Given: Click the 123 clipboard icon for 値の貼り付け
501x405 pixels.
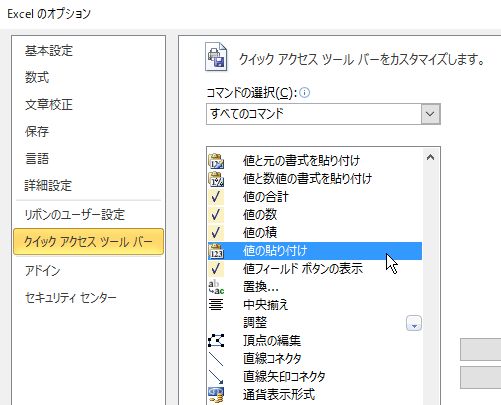Looking at the screenshot, I should click(216, 251).
